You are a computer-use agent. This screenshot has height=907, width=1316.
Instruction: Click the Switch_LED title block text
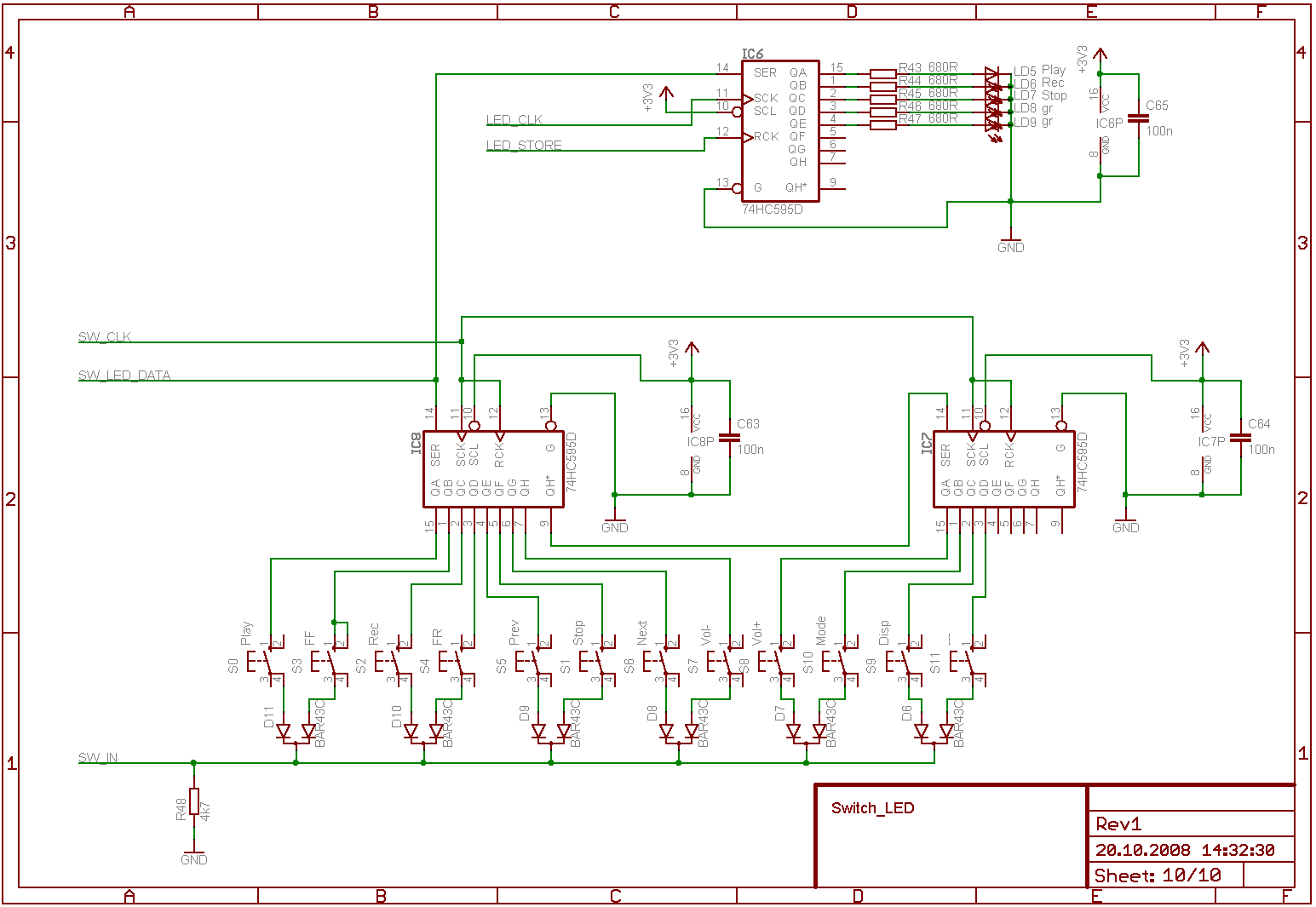pyautogui.click(x=872, y=808)
